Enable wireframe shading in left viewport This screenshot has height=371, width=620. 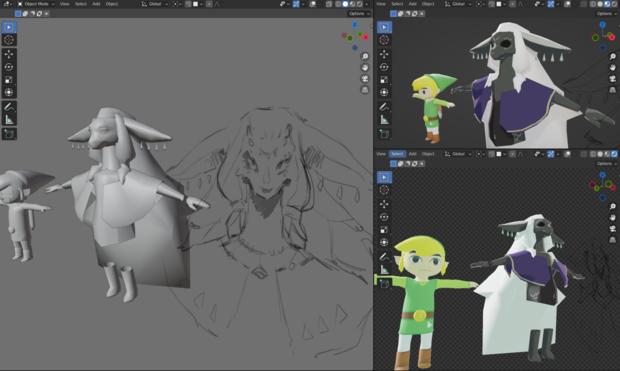pyautogui.click(x=338, y=4)
